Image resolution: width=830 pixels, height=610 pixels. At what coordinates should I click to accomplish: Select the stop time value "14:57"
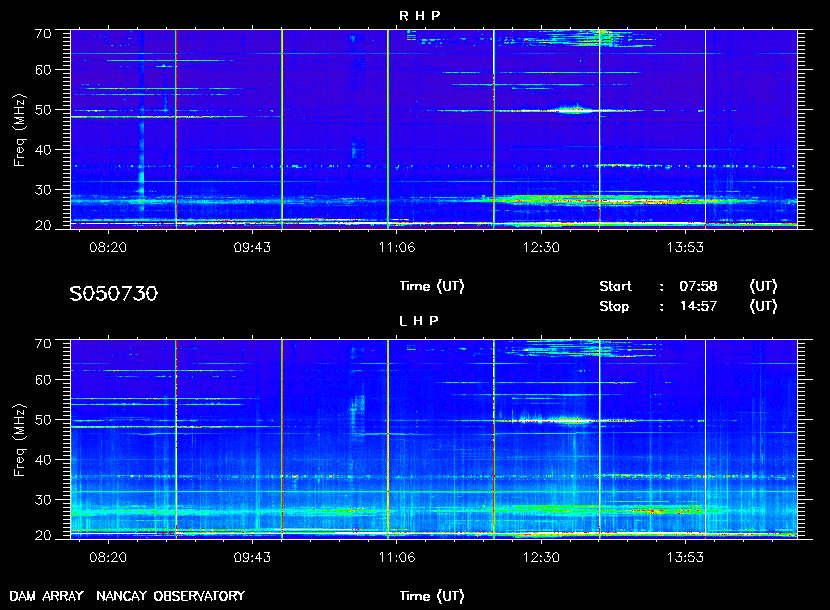(x=698, y=307)
